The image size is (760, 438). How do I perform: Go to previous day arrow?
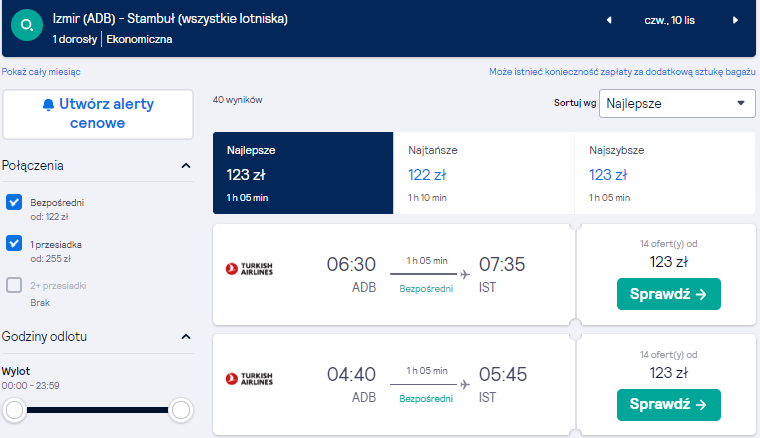click(x=609, y=20)
